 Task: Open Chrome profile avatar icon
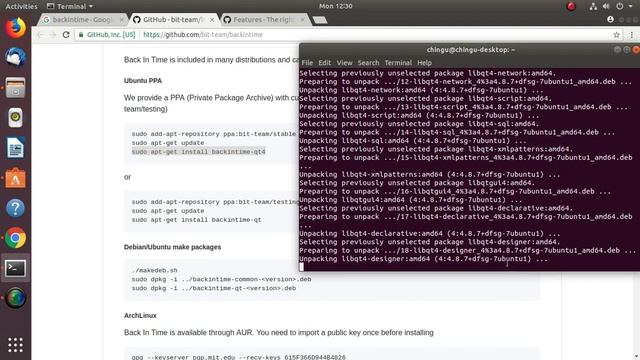tap(610, 19)
